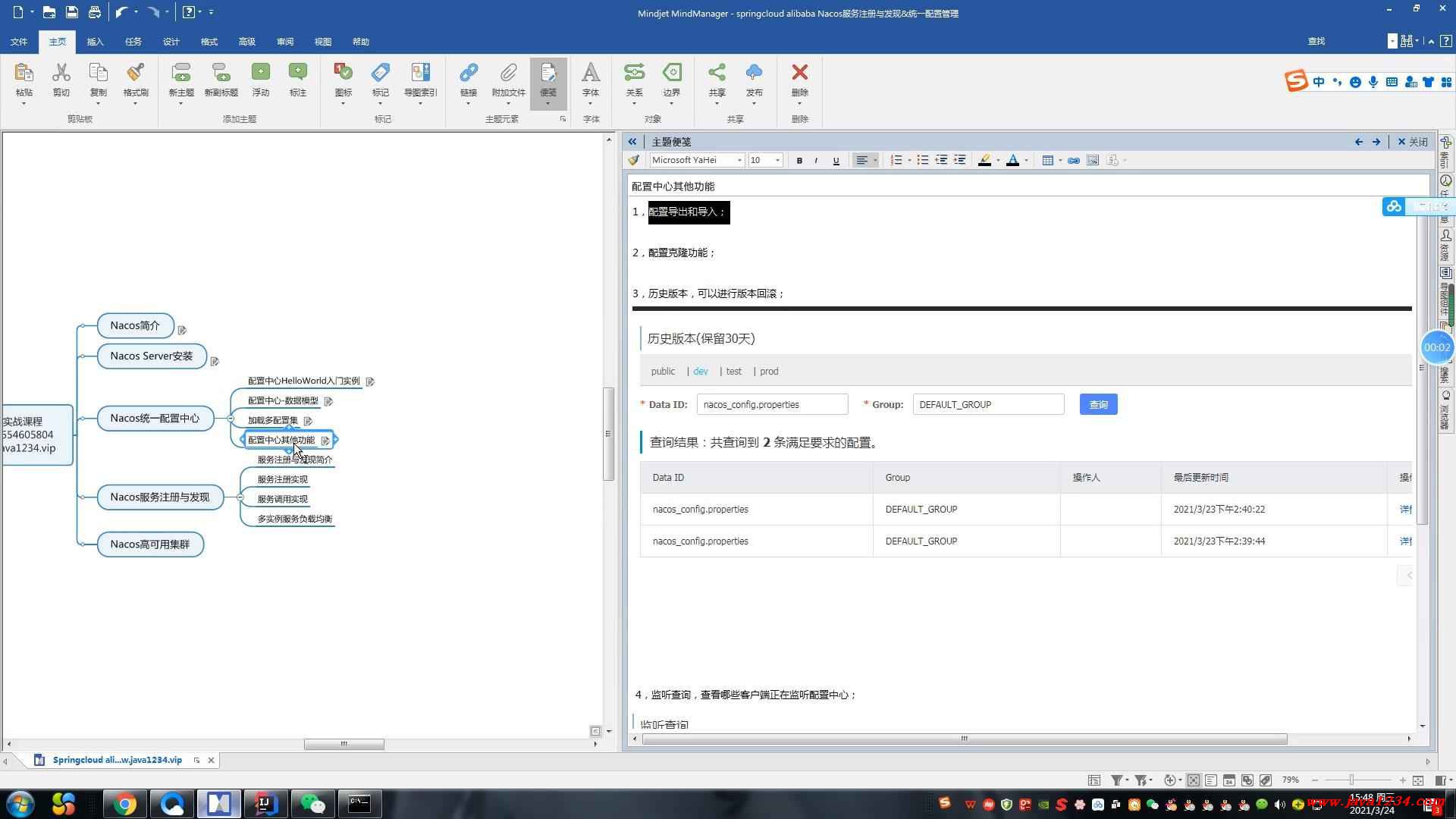Image resolution: width=1456 pixels, height=819 pixels.
Task: Open WeChat from the taskbar
Action: click(312, 804)
